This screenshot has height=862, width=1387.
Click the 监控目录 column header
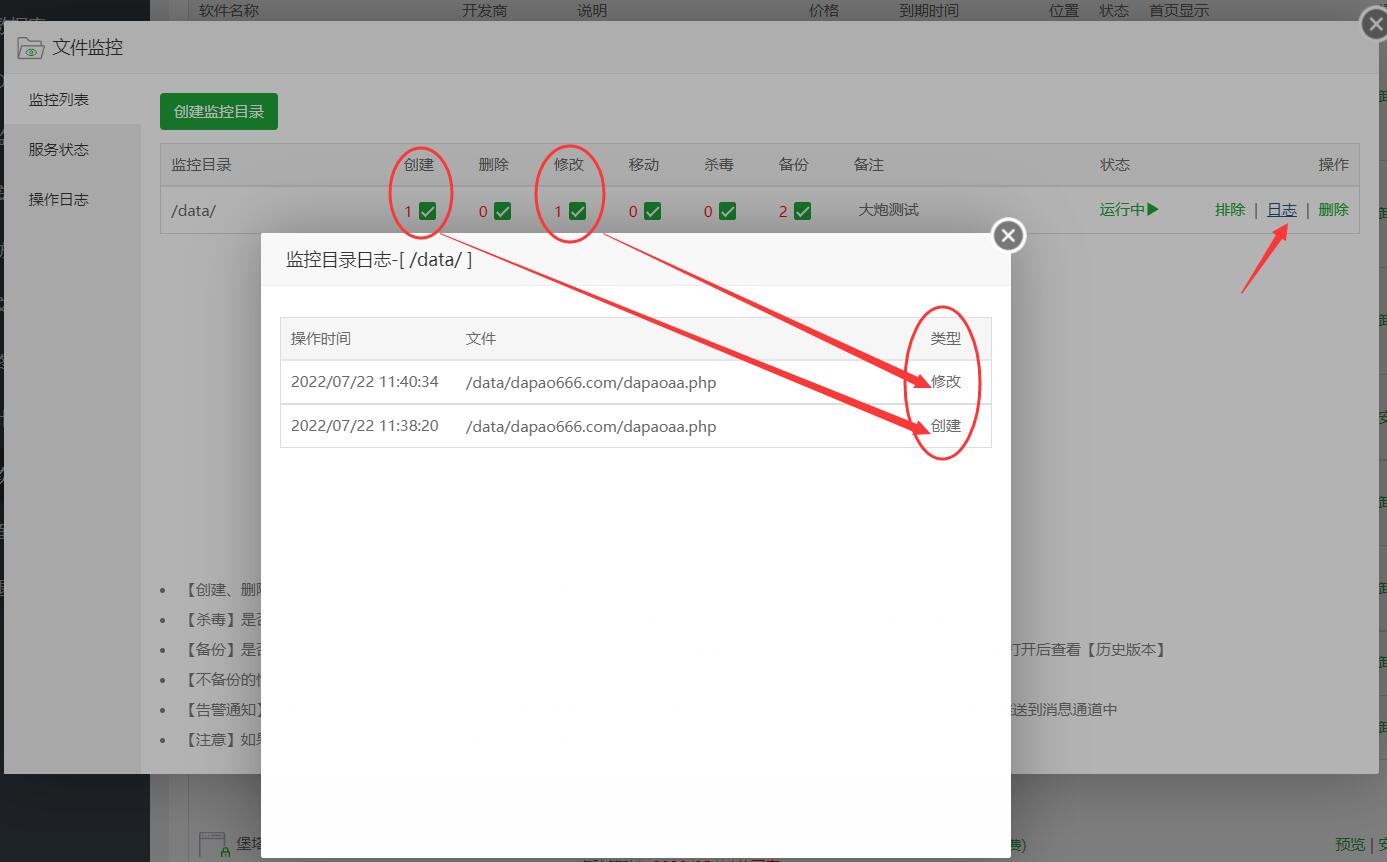(x=201, y=164)
